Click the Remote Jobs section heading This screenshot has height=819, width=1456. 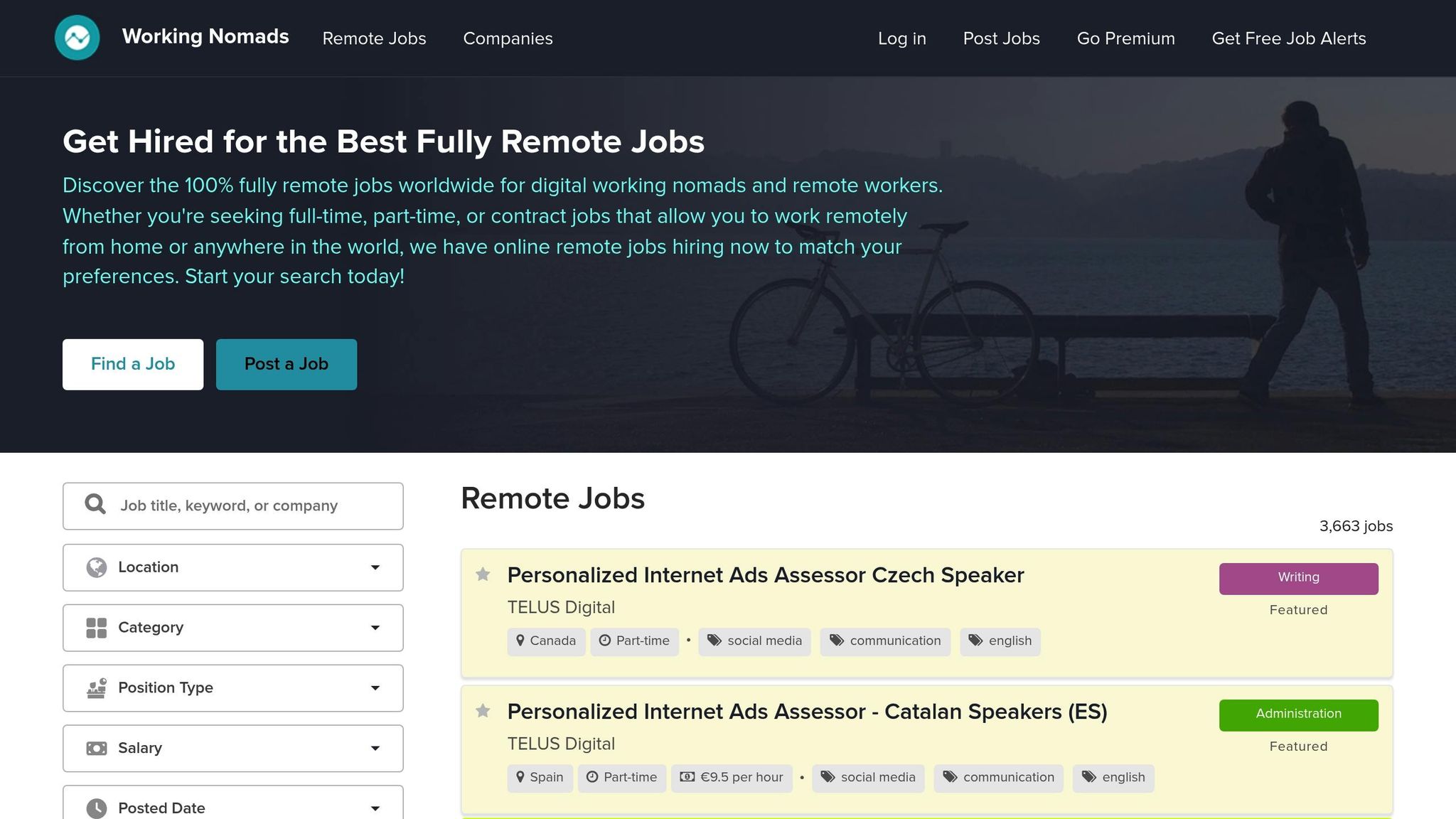pyautogui.click(x=552, y=498)
